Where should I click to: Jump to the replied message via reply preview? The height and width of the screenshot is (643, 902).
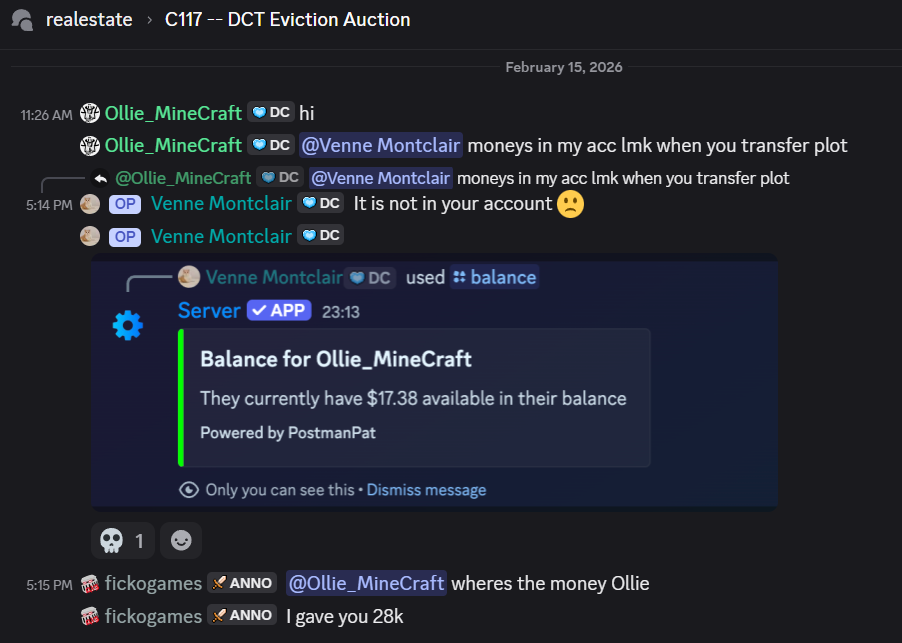pyautogui.click(x=620, y=178)
